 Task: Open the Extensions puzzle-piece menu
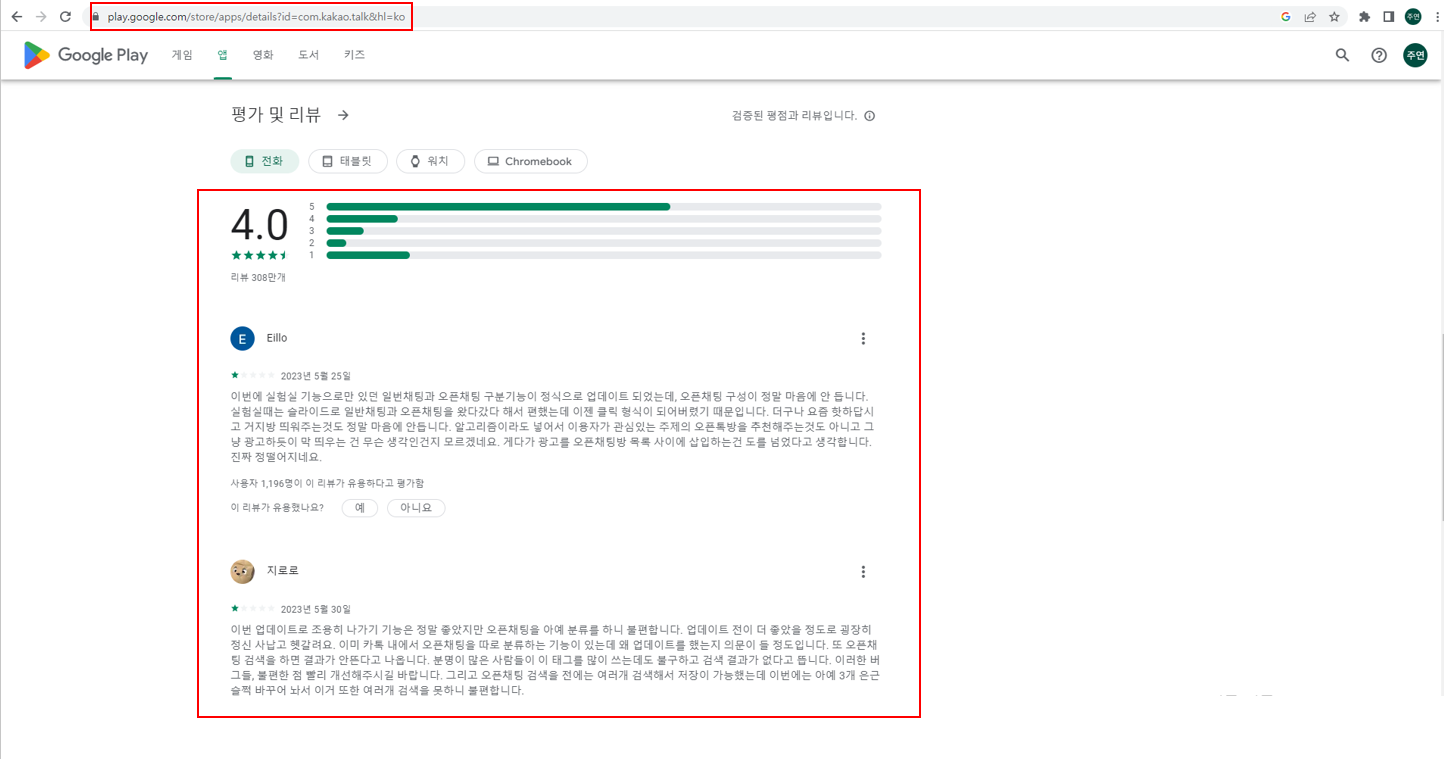coord(1364,17)
